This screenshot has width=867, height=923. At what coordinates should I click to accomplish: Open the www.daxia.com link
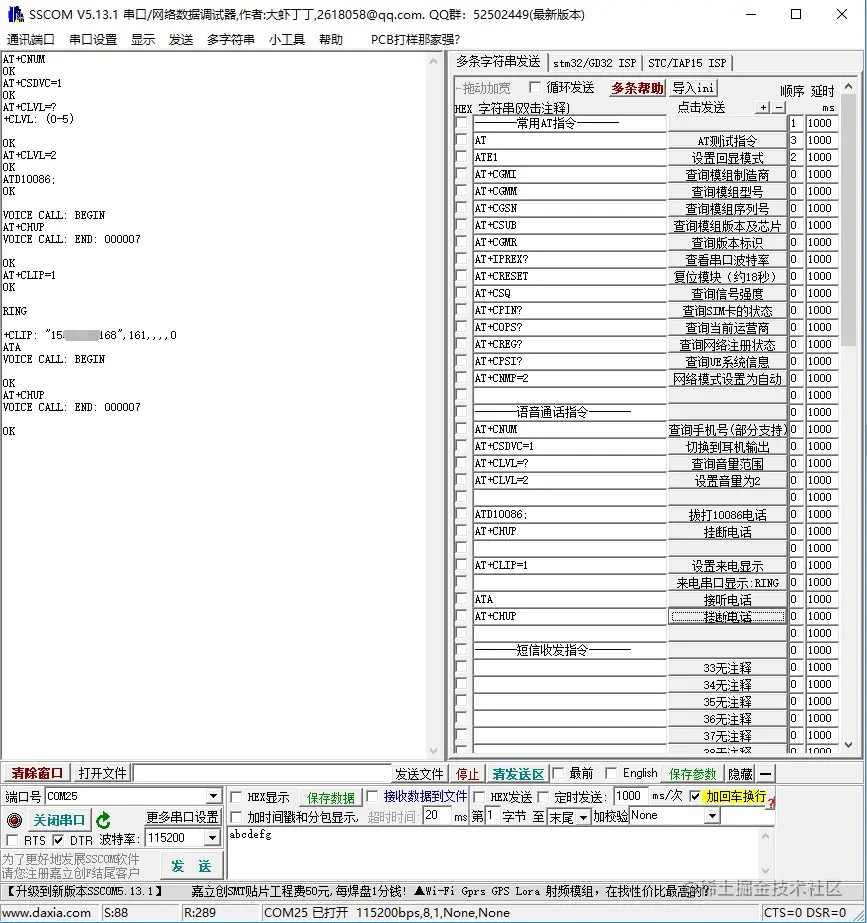48,912
